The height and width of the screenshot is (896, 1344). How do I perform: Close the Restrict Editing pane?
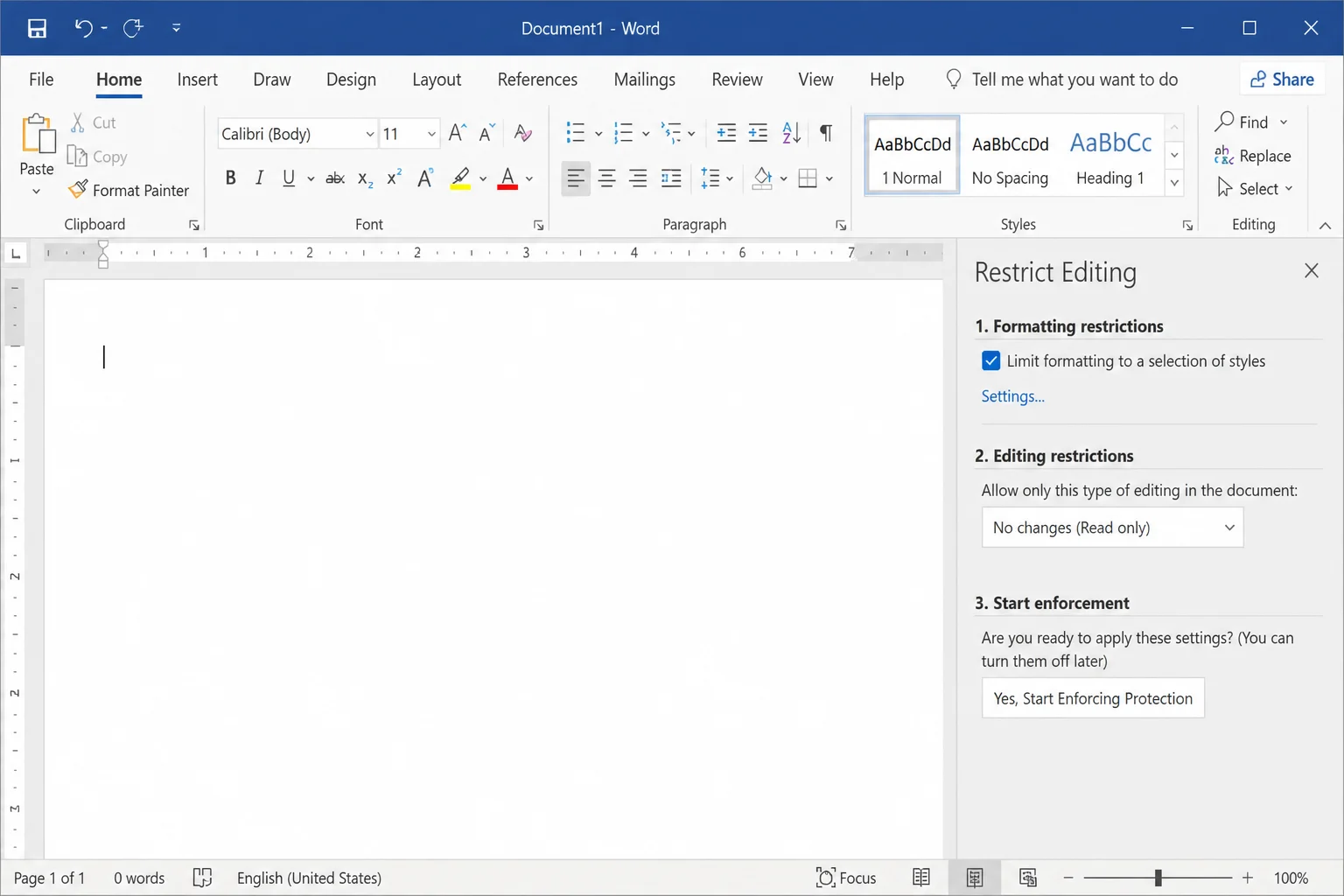[1311, 270]
